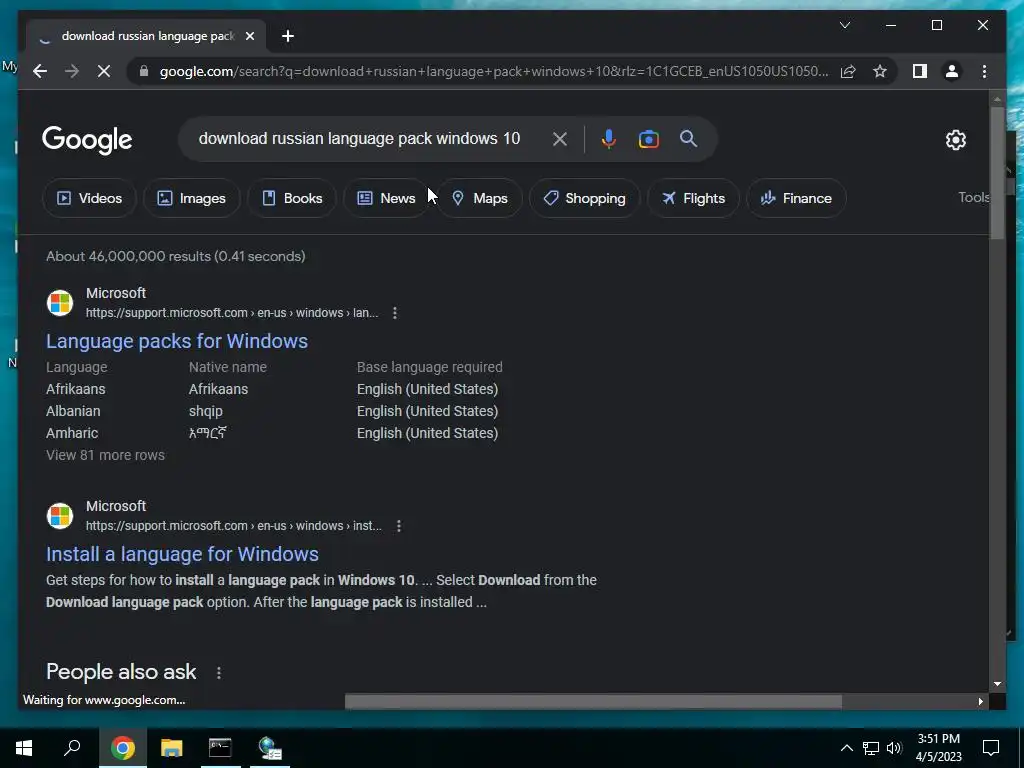
Task: Click the scroll down arrow
Action: [x=997, y=684]
